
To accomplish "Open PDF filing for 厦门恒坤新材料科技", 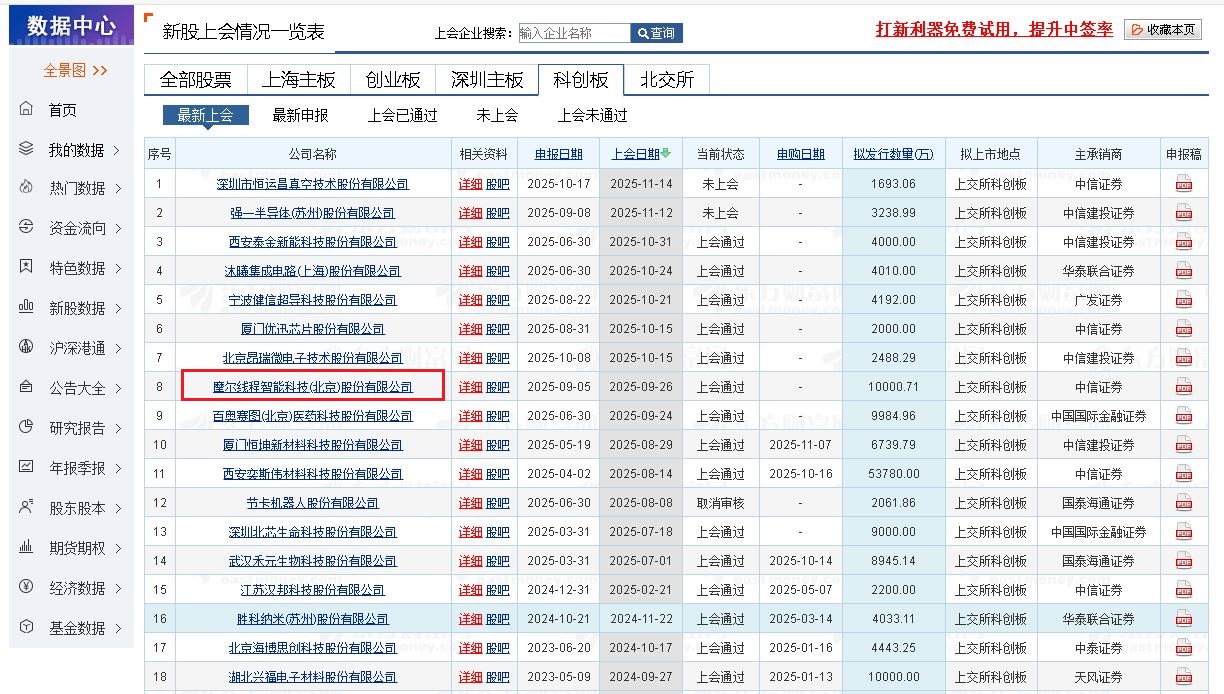I will tap(1184, 445).
